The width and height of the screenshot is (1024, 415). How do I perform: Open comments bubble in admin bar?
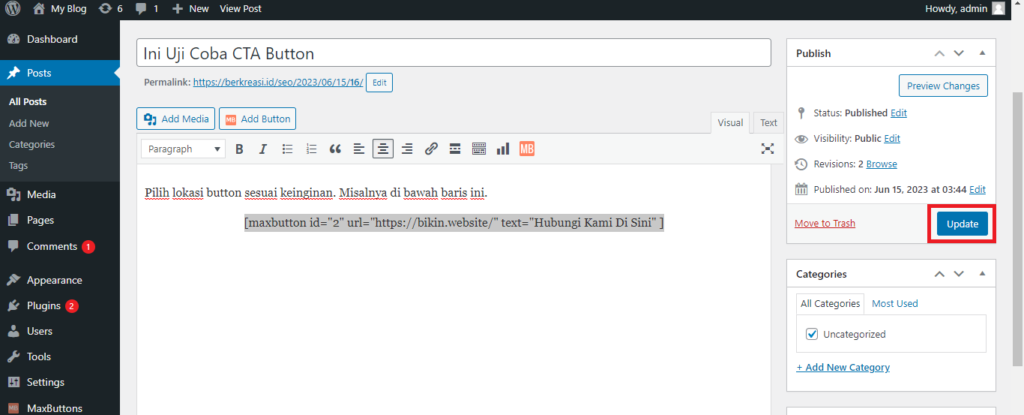click(147, 8)
